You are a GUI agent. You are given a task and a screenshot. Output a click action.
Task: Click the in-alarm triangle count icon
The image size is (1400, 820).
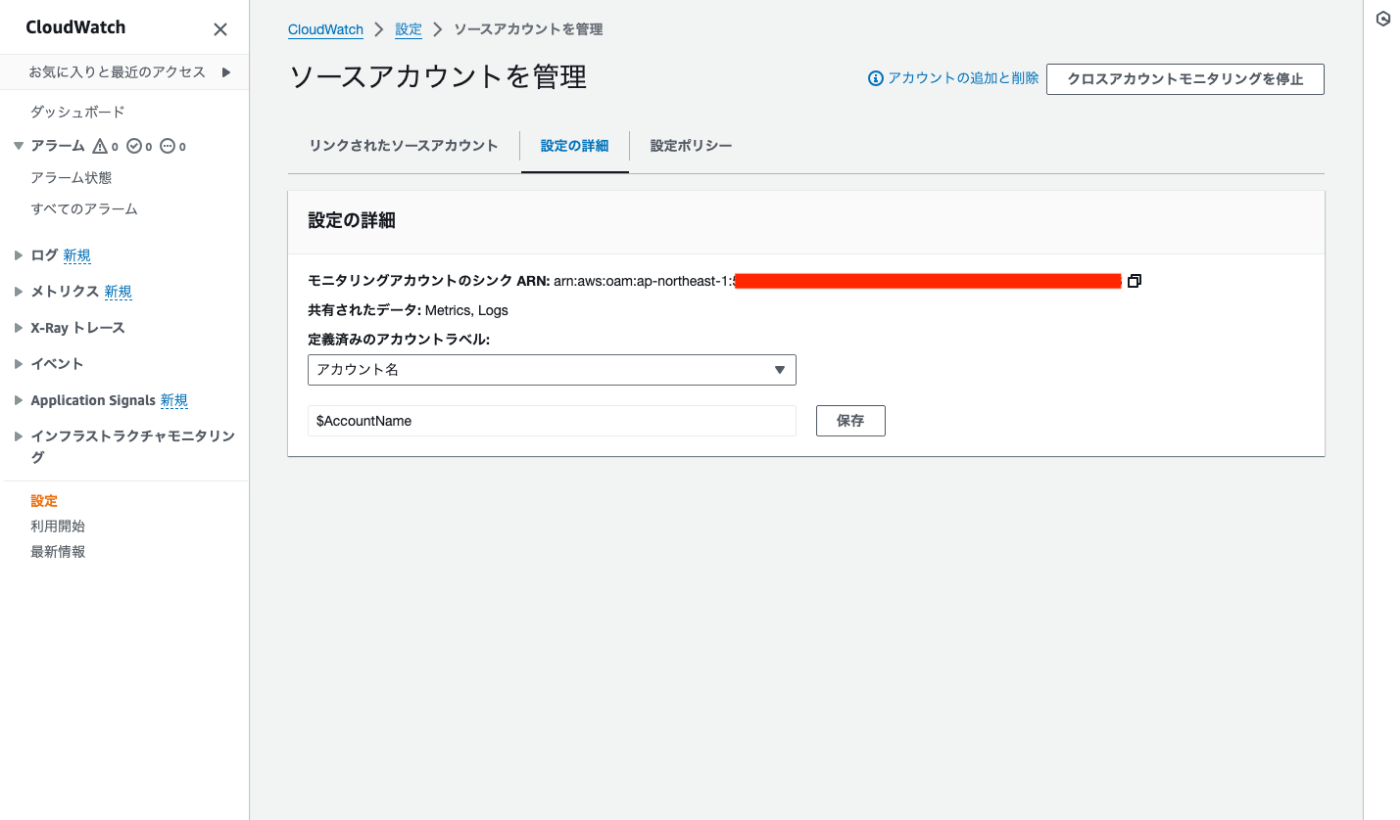click(100, 146)
